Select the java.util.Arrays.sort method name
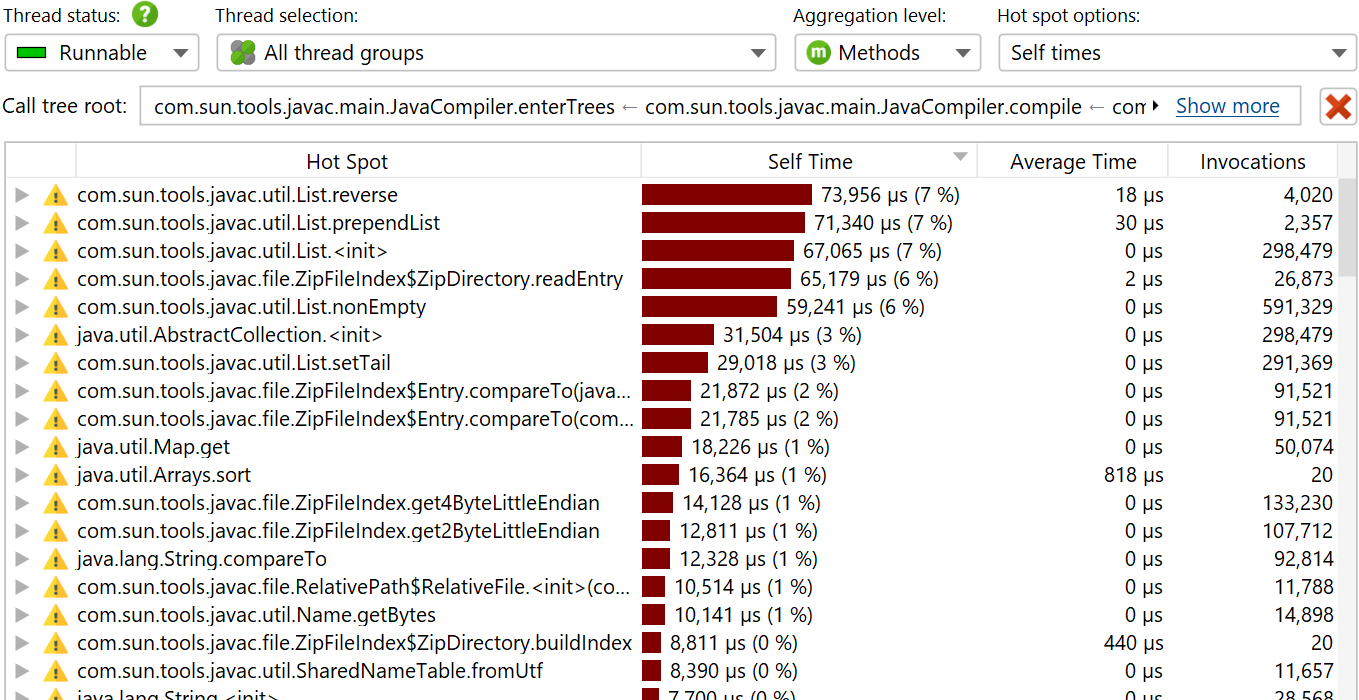 [164, 475]
